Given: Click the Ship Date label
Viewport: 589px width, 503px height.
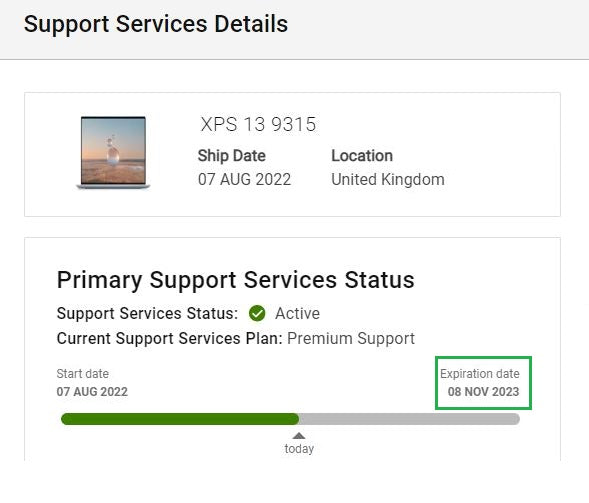Looking at the screenshot, I should [232, 156].
